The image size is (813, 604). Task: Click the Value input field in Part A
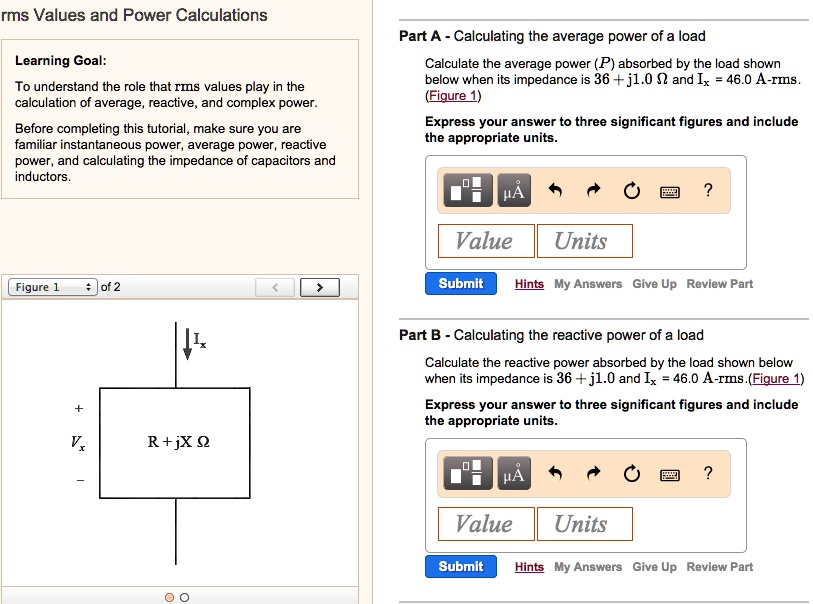point(485,240)
